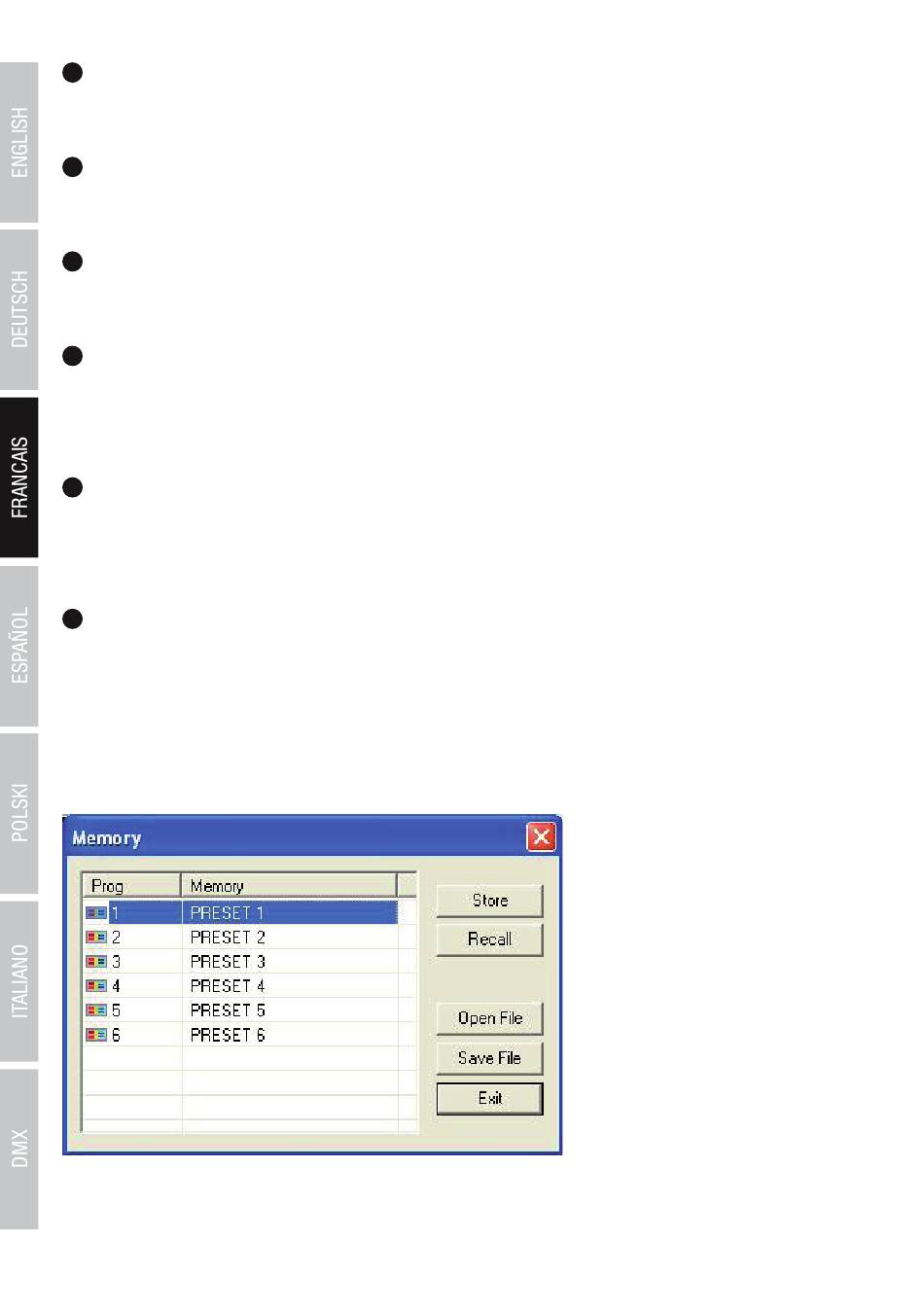Highlight PRESET 5 memory entry
The height and width of the screenshot is (1311, 924).
228,1010
